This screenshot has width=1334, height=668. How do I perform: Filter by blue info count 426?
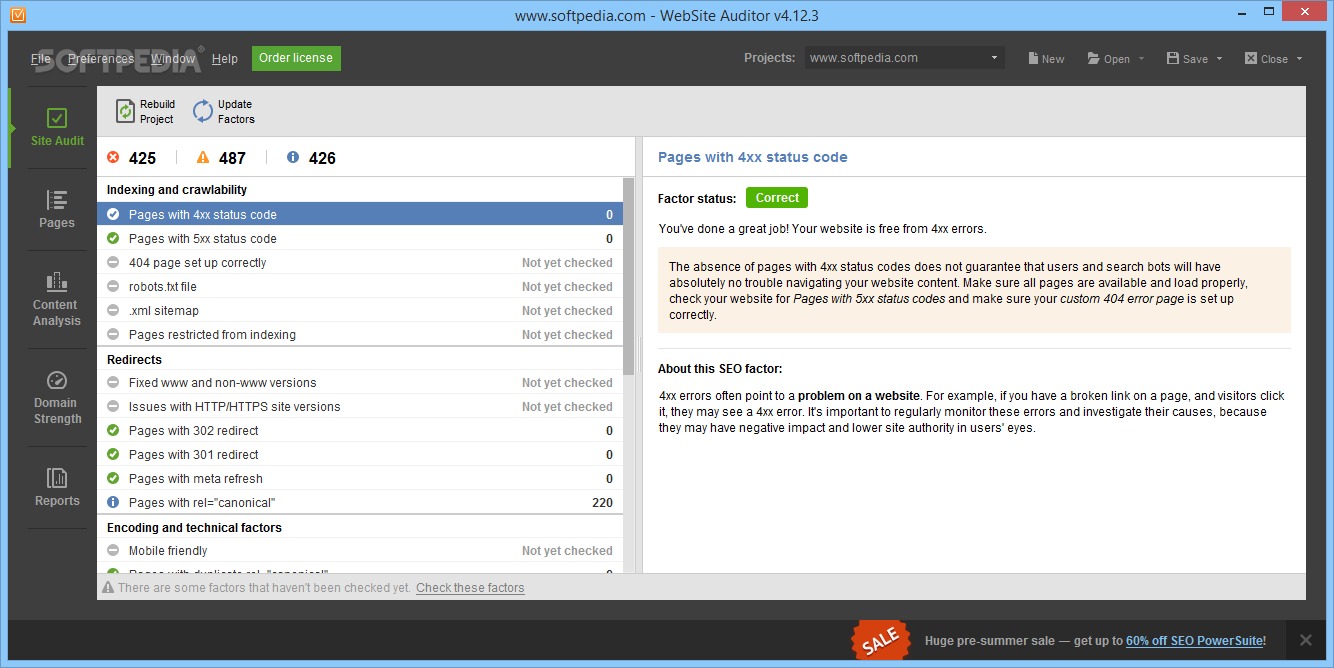(x=311, y=158)
